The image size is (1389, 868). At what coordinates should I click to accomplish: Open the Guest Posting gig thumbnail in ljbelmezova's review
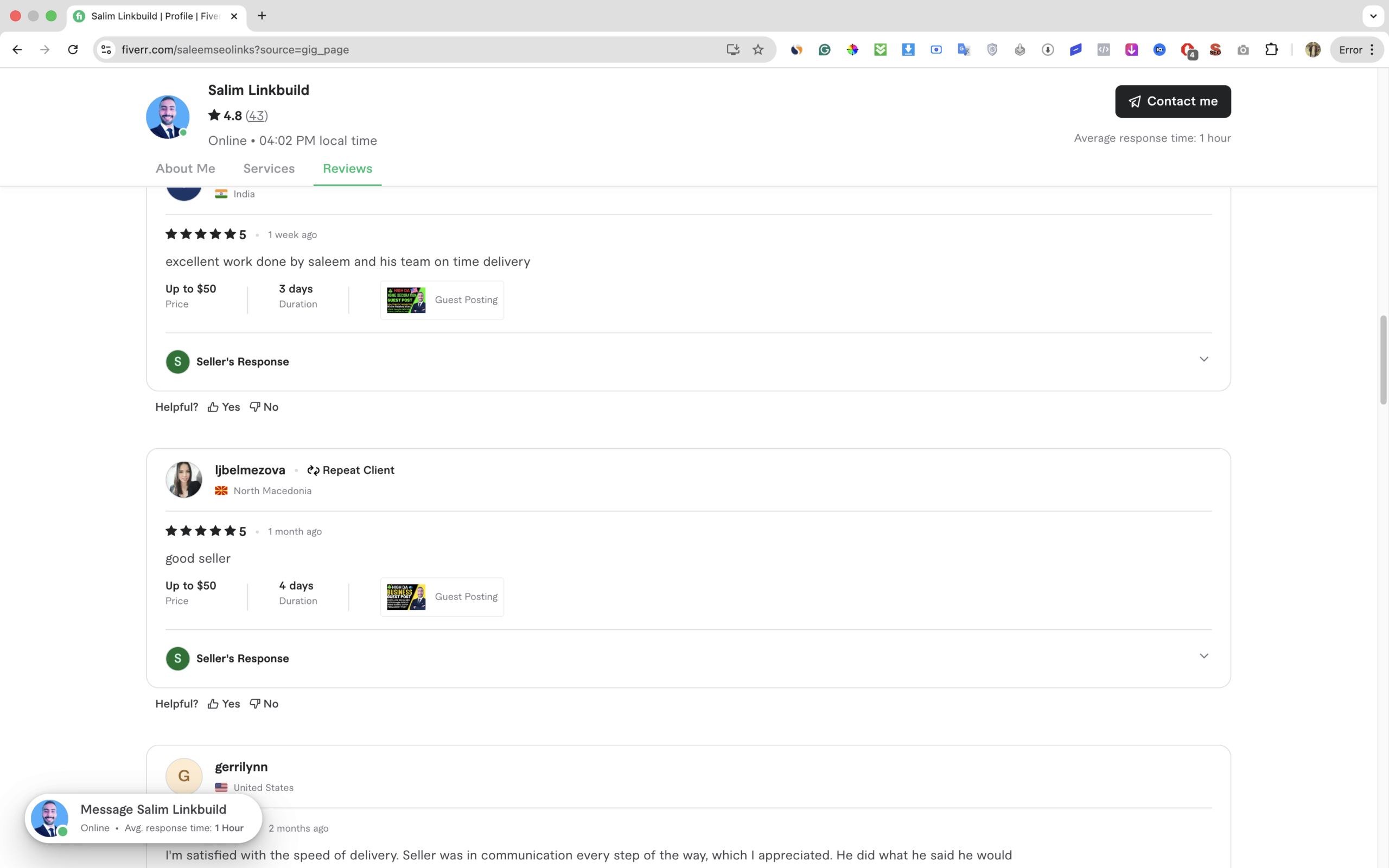pos(406,597)
